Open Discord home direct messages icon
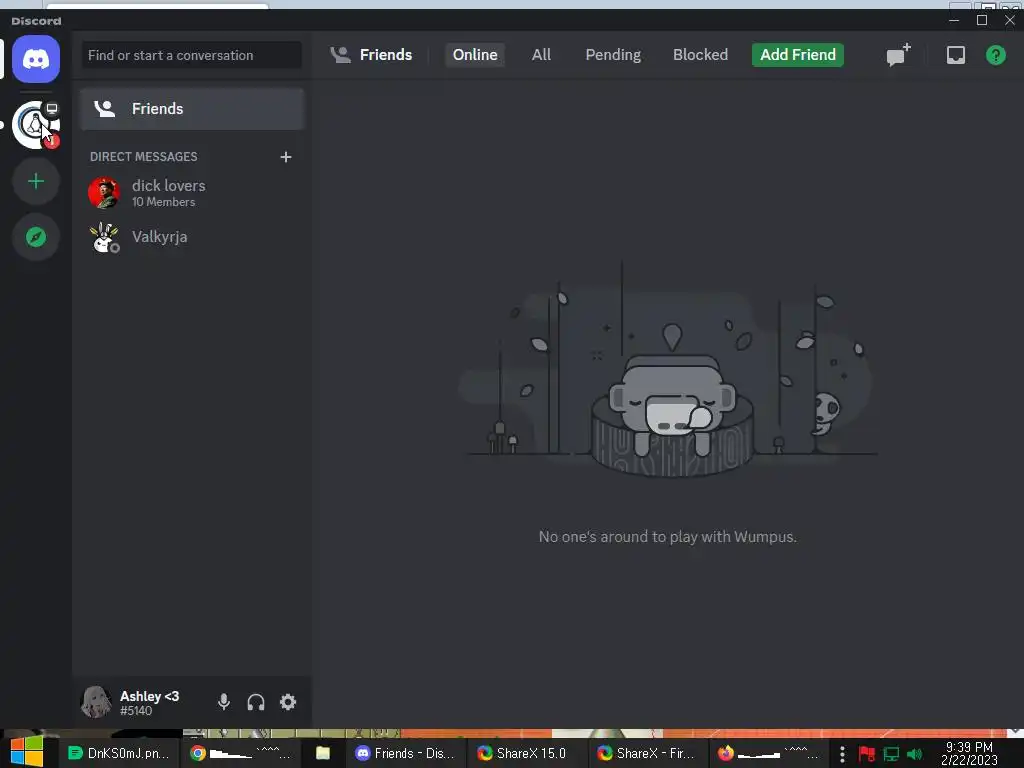The width and height of the screenshot is (1024, 768). tap(36, 59)
